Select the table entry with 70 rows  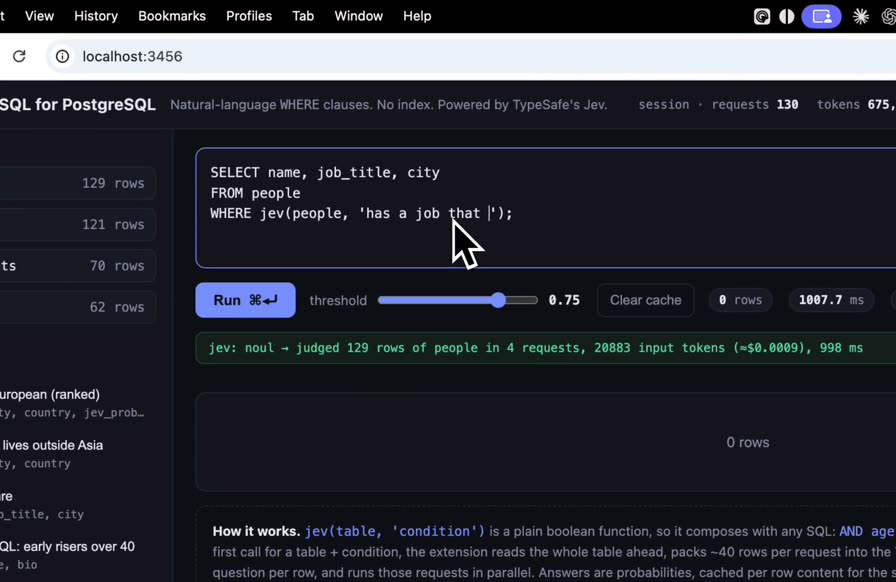(x=78, y=266)
